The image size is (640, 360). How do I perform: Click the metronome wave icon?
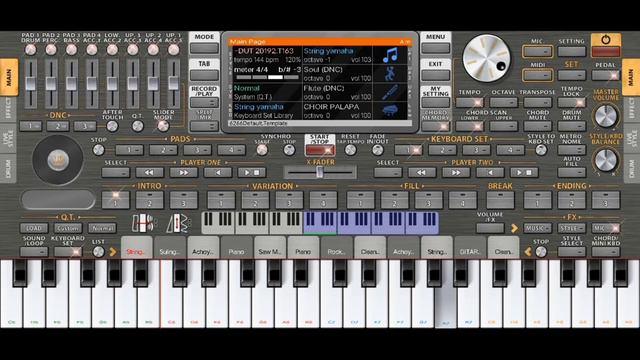179,223
